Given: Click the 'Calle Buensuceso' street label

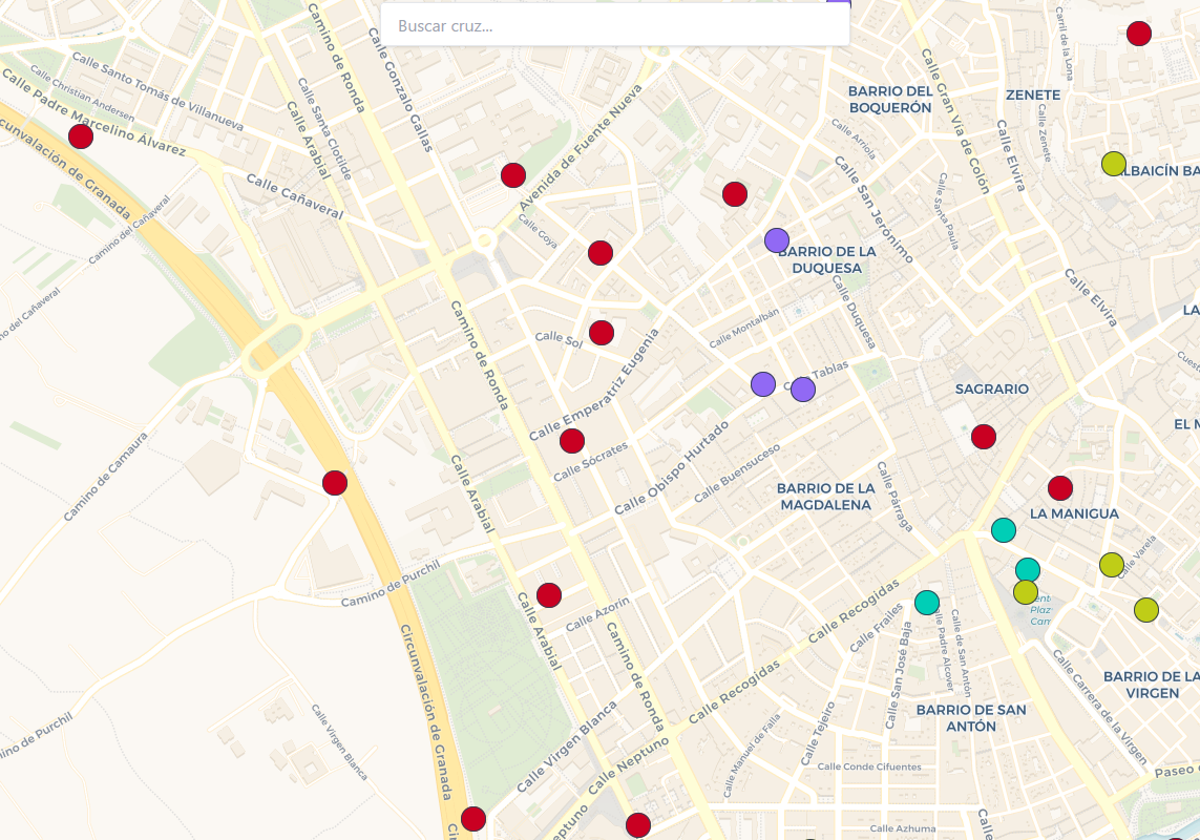Looking at the screenshot, I should coord(737,473).
